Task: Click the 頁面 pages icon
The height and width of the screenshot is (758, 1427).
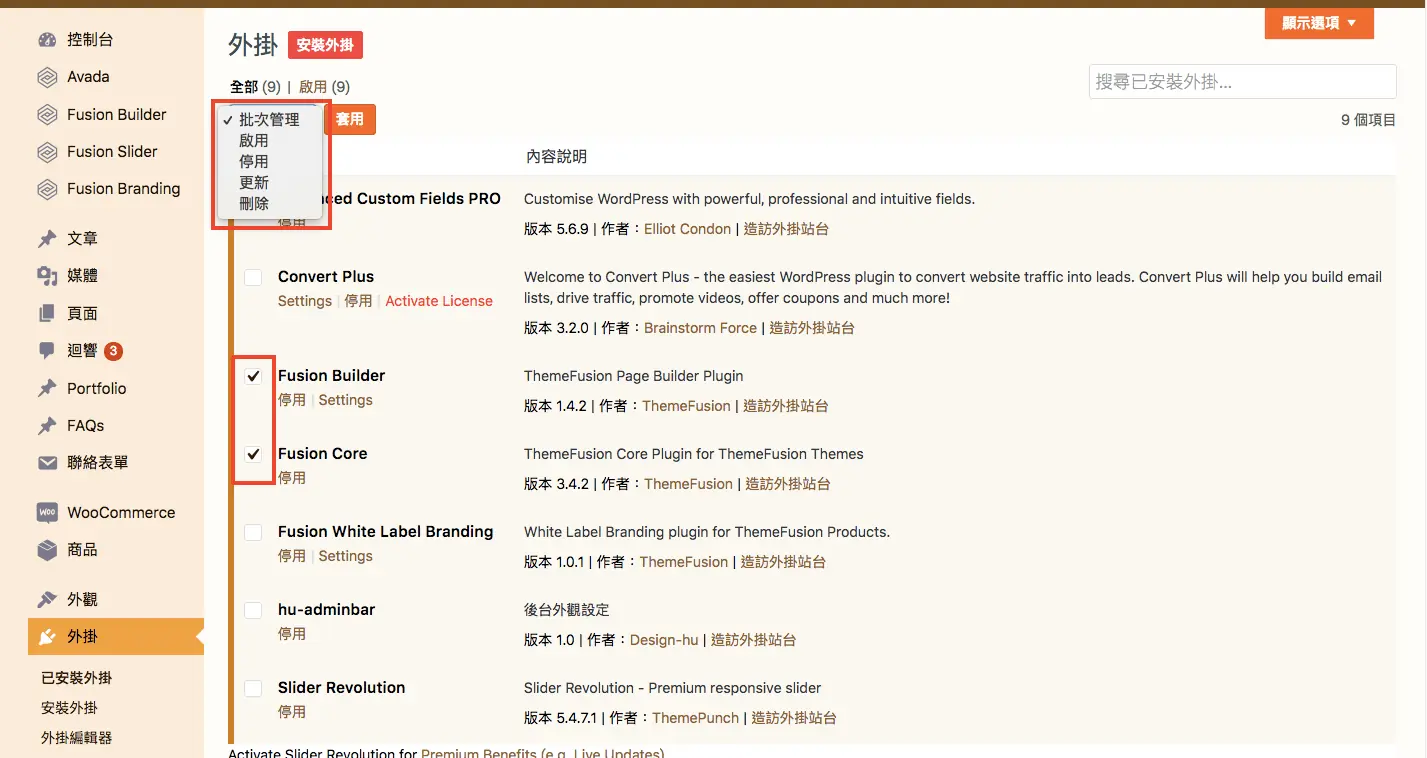Action: click(x=47, y=314)
